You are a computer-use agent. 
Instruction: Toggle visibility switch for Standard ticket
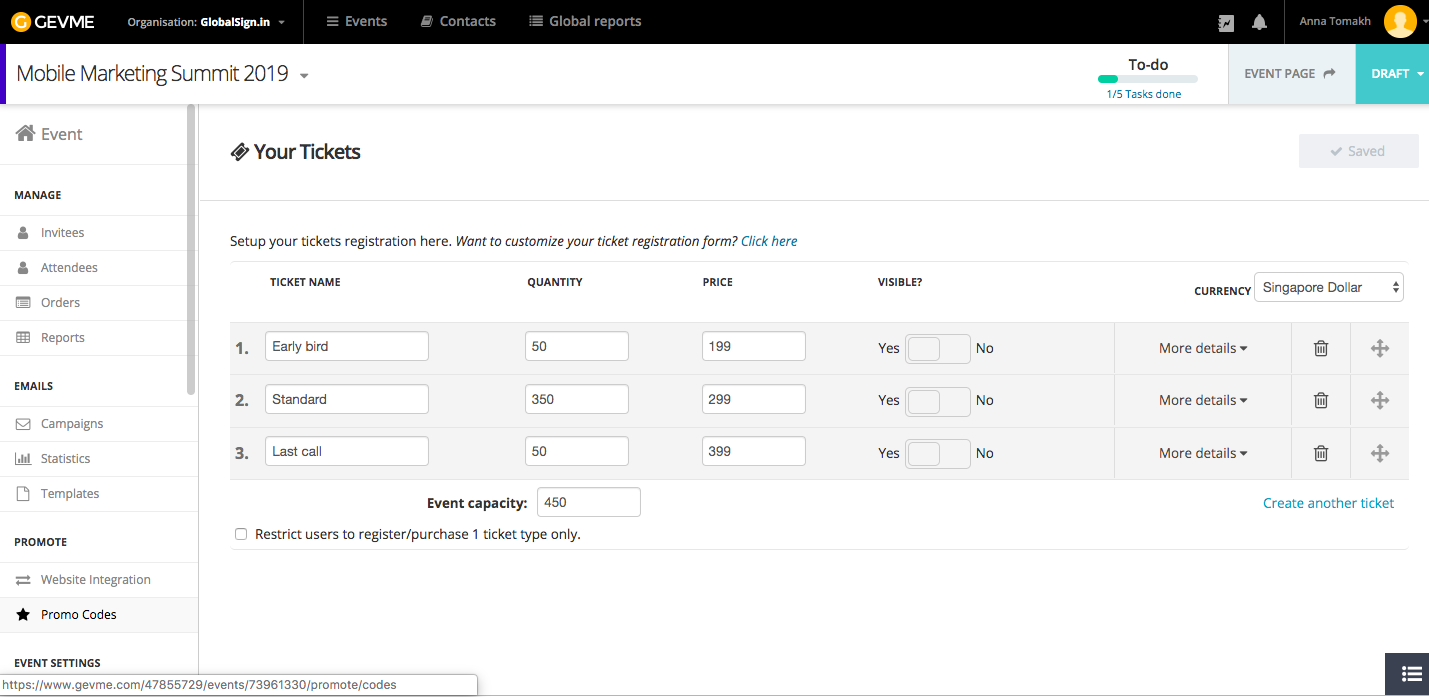(x=937, y=400)
